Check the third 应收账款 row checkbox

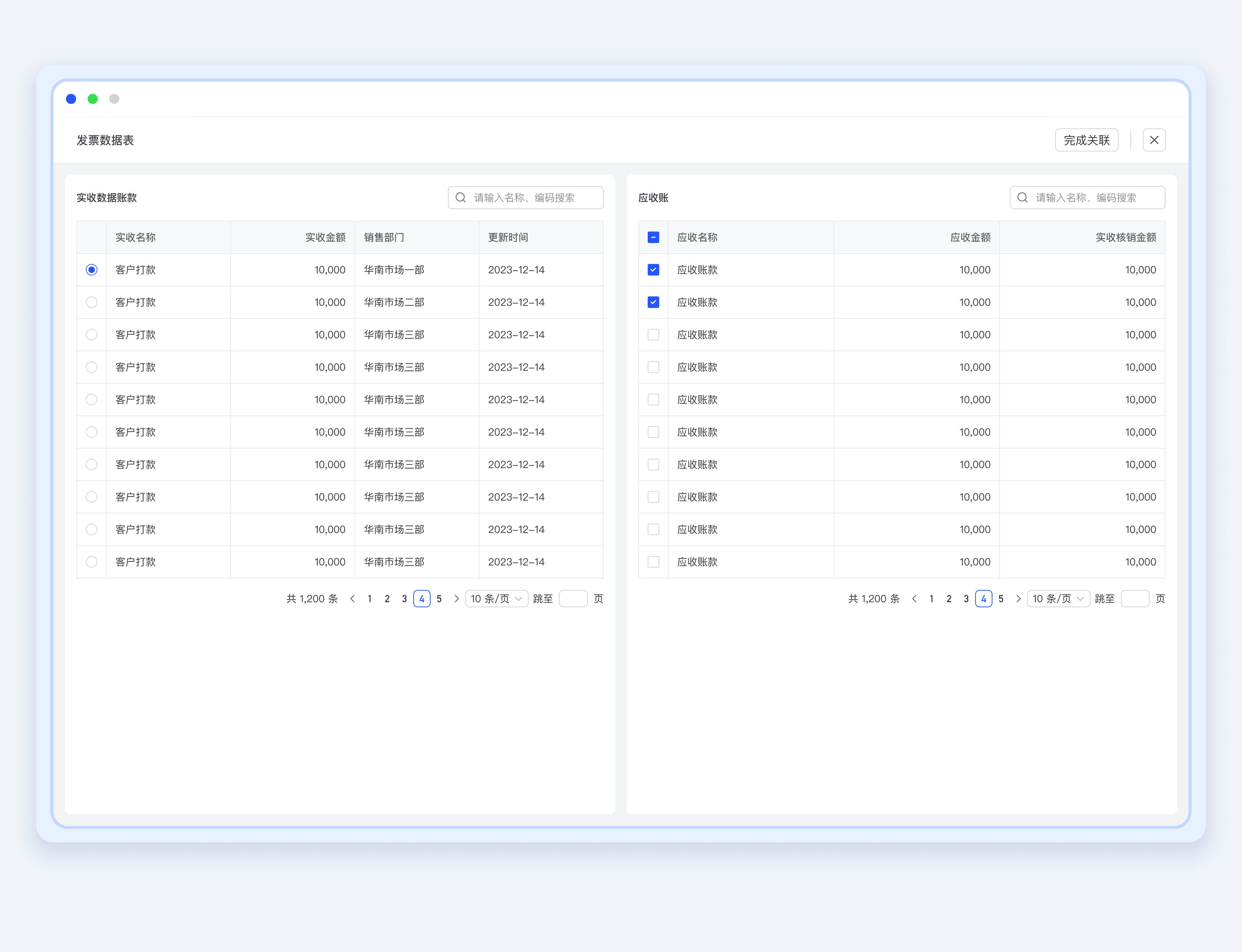point(653,335)
